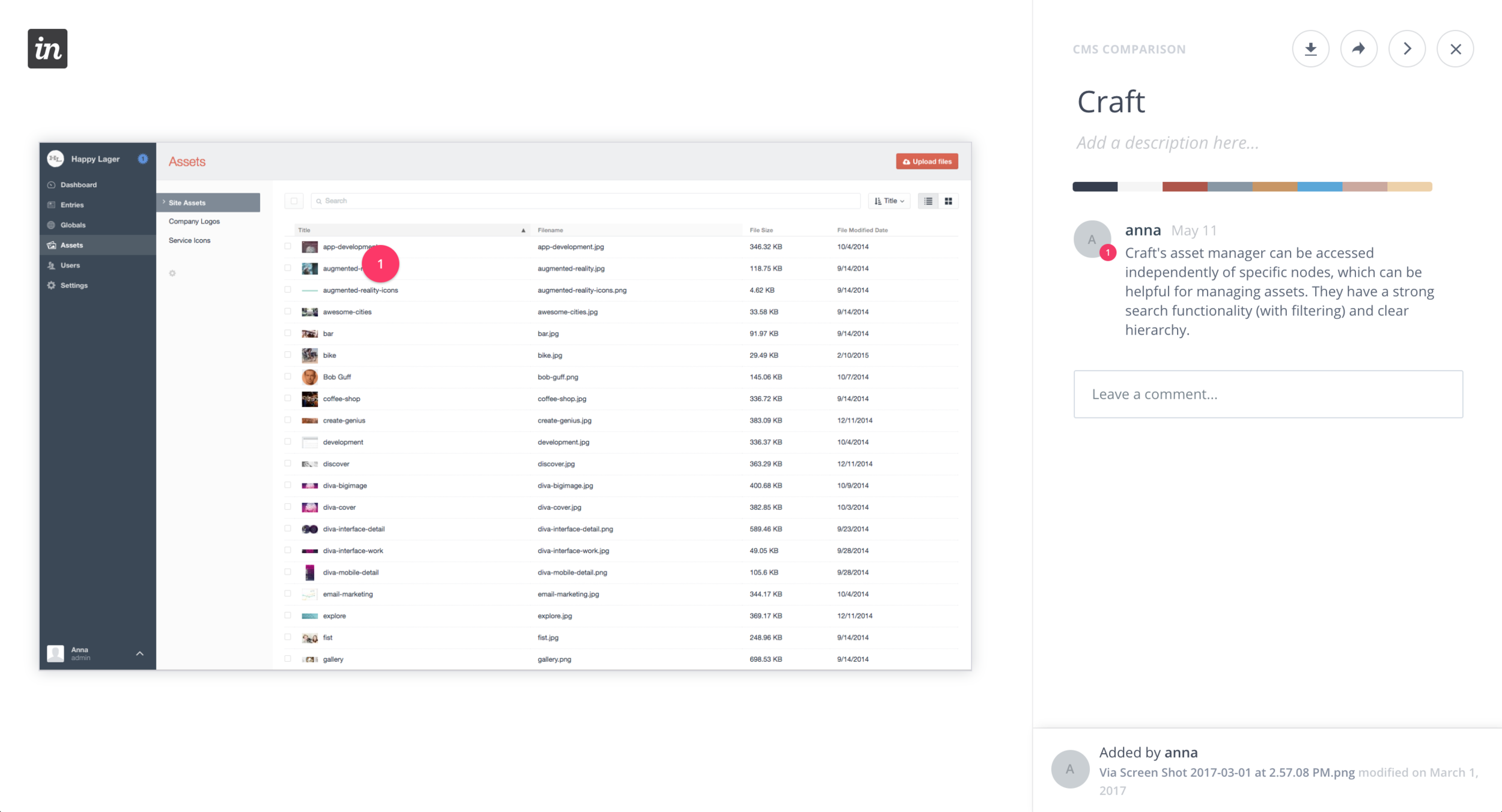Click the diva-bigimage.jpg filename
This screenshot has height=812, width=1502.
click(x=565, y=485)
